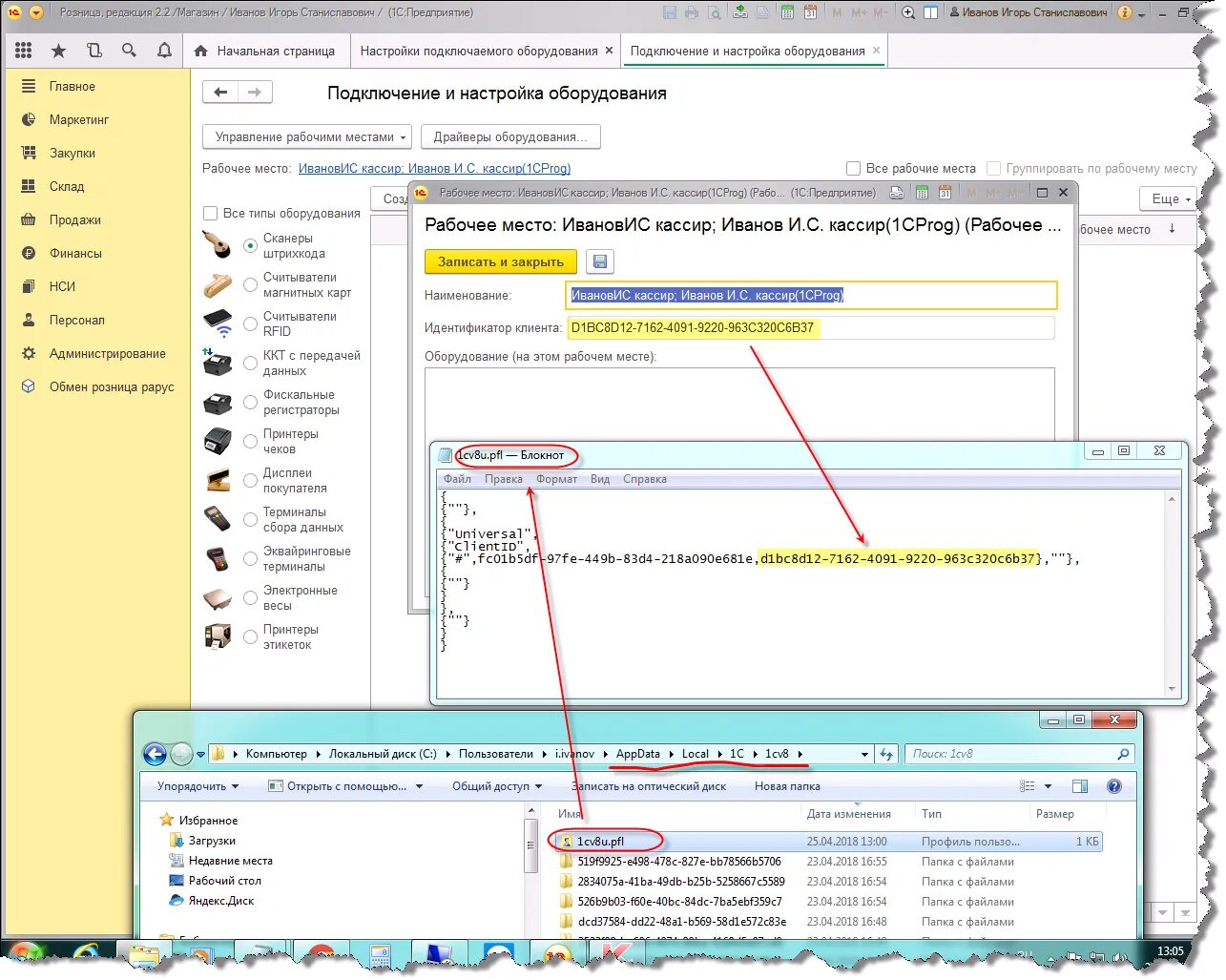The height and width of the screenshot is (980, 1226).
Task: Open the Закупки section
Action: pyautogui.click(x=73, y=153)
